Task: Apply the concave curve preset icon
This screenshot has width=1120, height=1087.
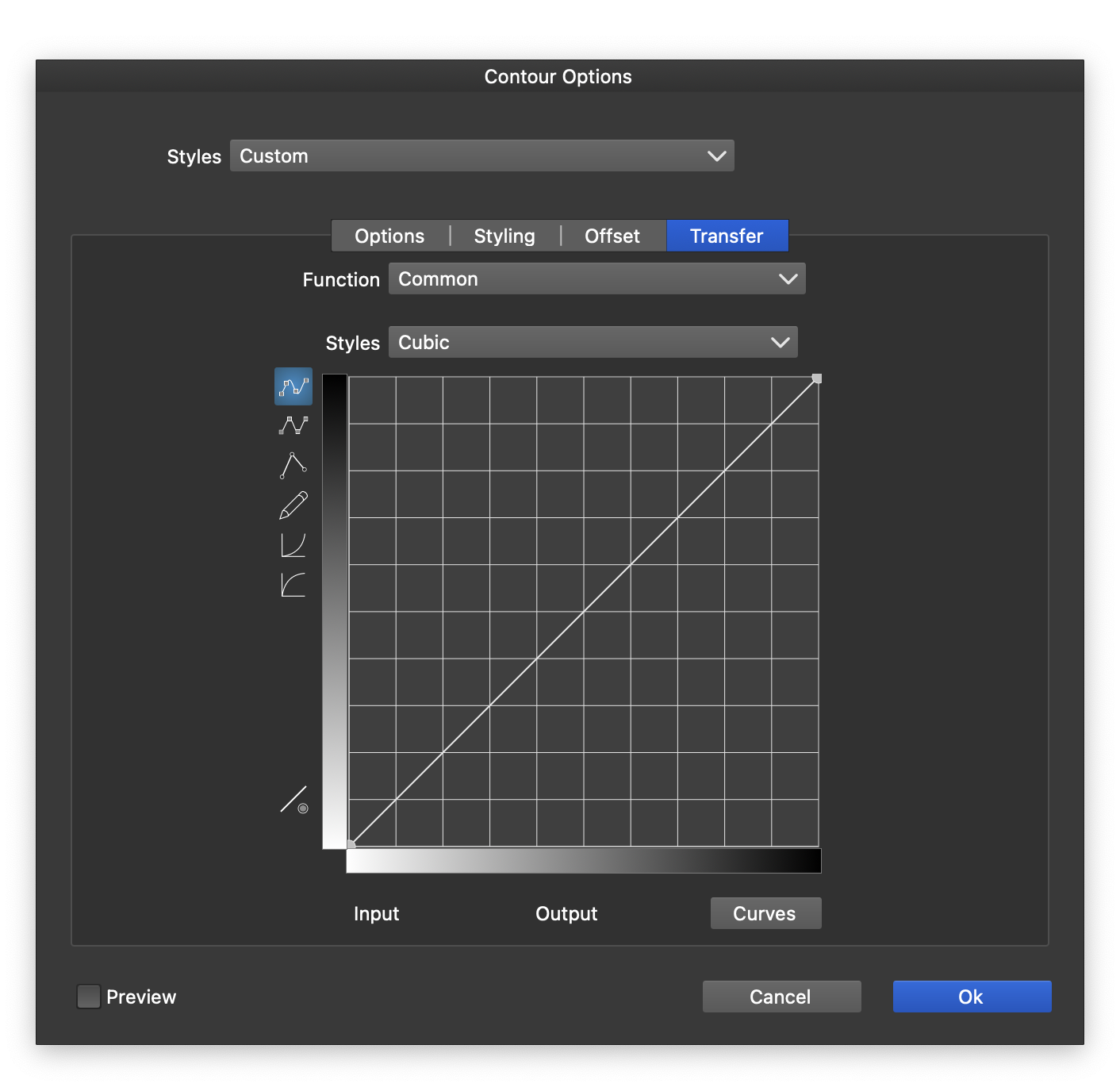Action: [293, 545]
